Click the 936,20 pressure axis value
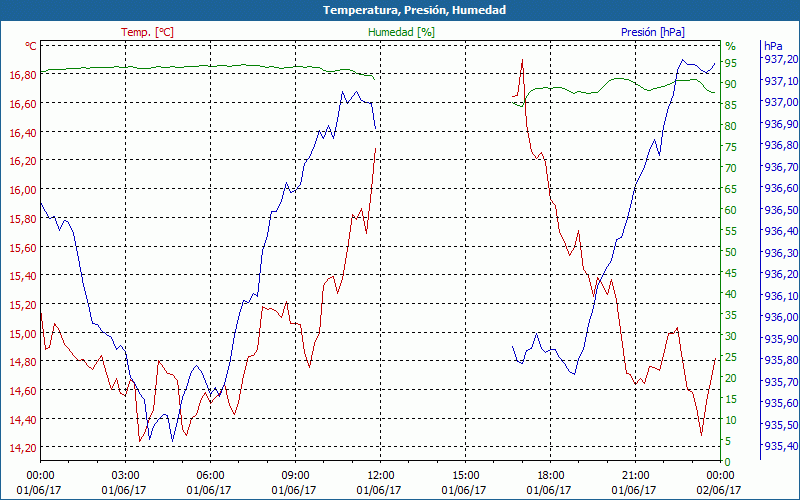 (781, 274)
